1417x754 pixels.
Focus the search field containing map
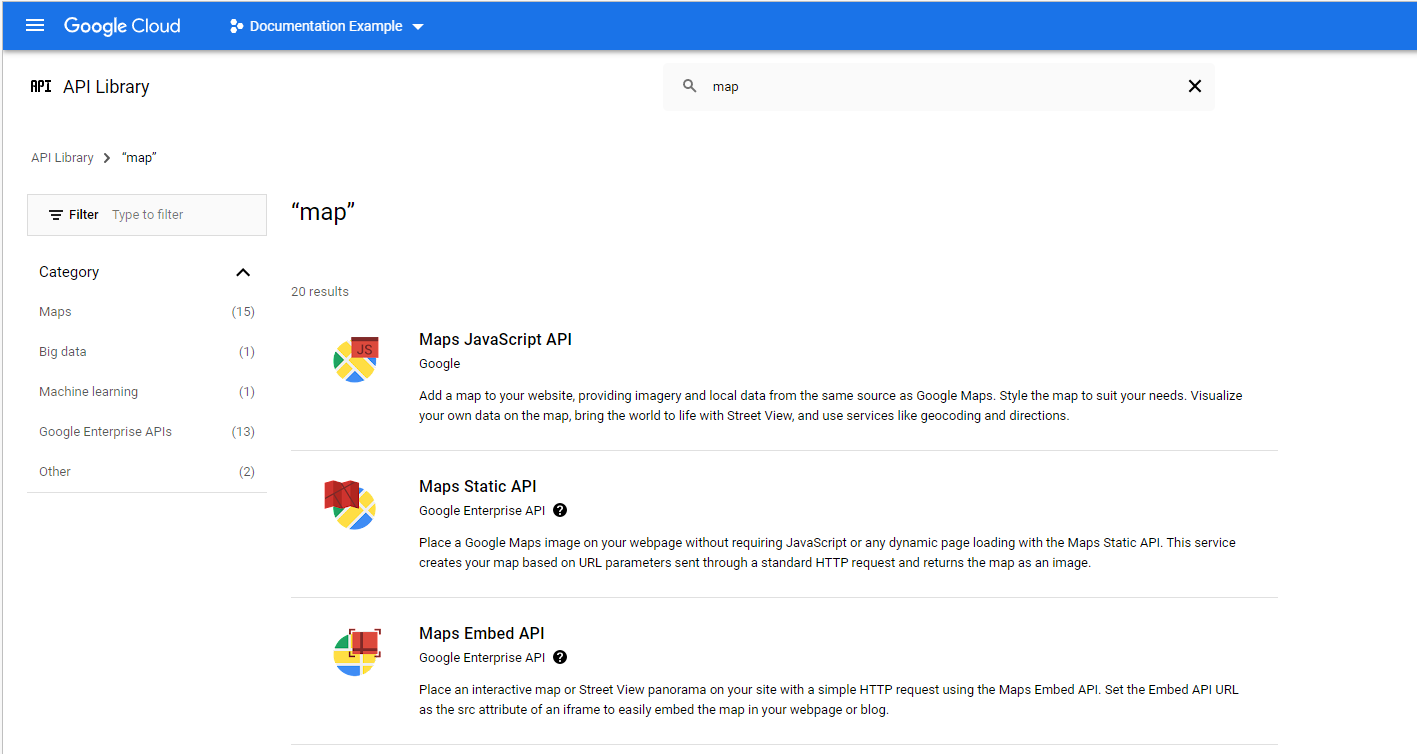[938, 87]
